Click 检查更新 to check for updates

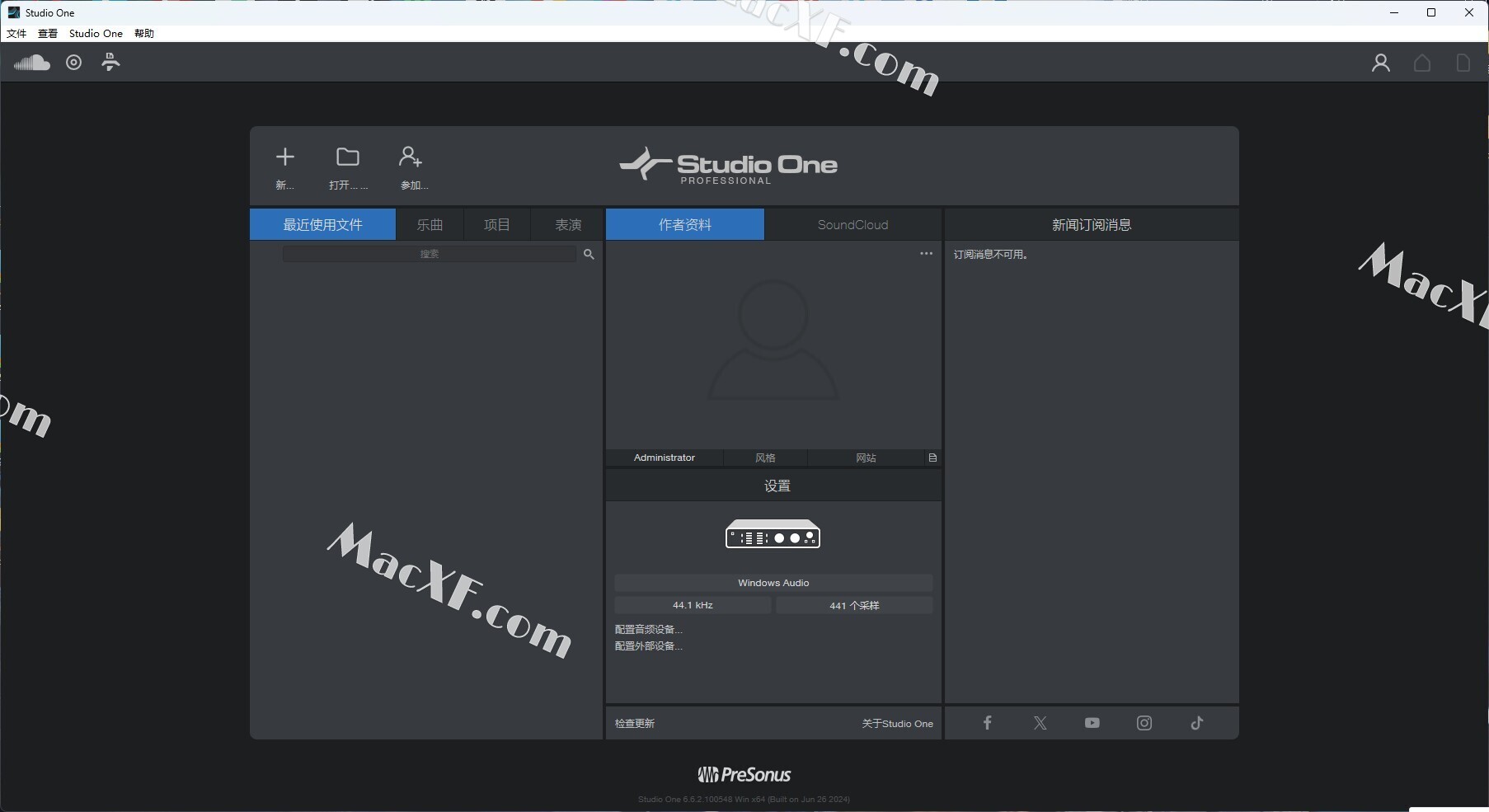[635, 723]
